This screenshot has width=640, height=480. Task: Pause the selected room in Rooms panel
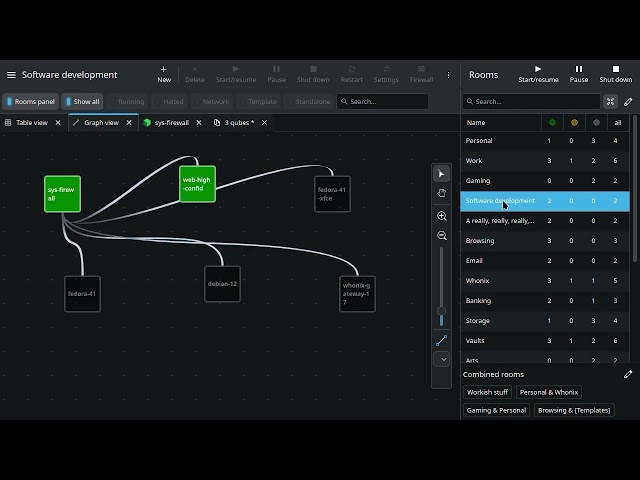point(579,74)
